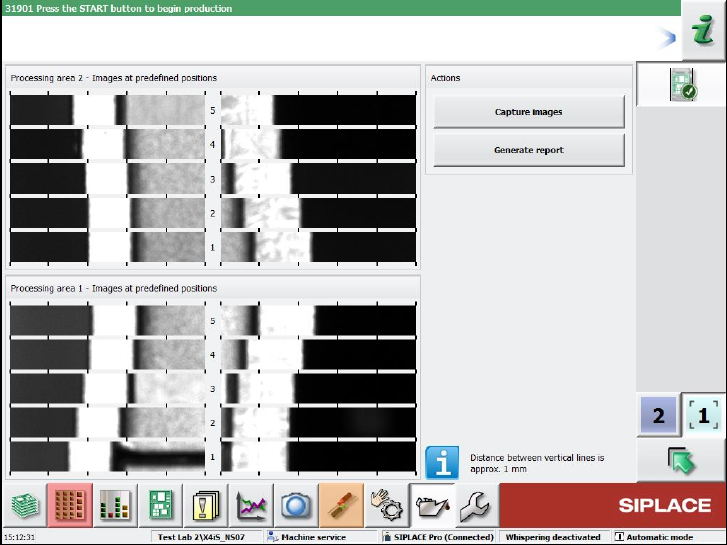Click image strip 2 in Processing area 1

tap(213, 423)
